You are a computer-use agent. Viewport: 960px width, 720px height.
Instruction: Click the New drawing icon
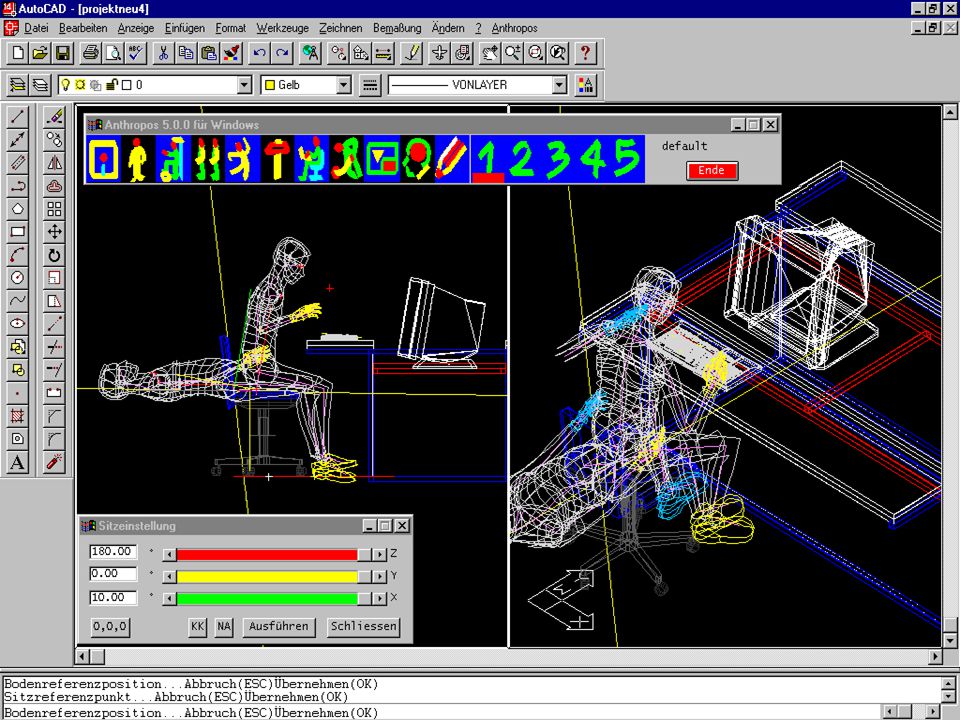18,53
